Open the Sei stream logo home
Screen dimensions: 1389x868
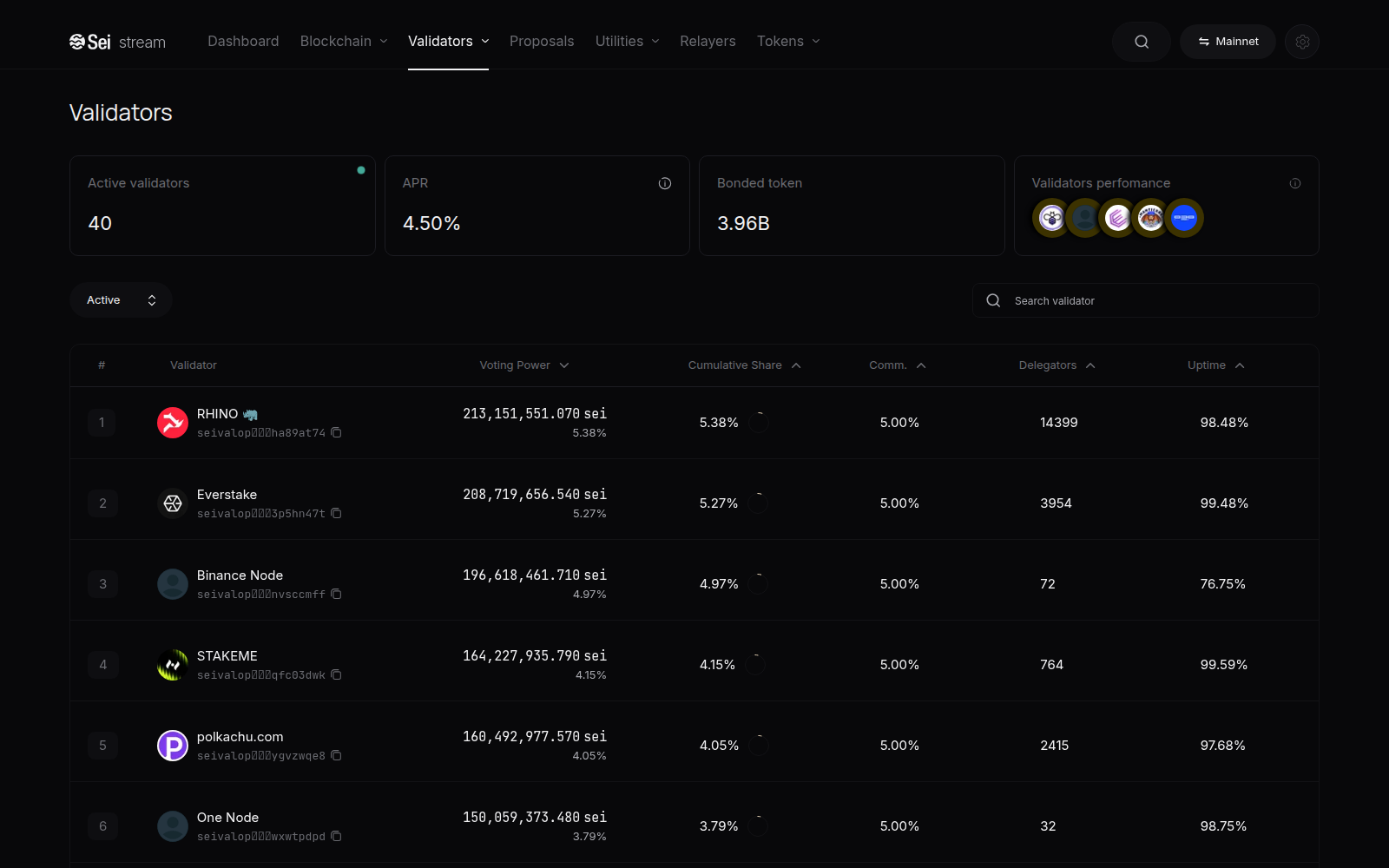[x=117, y=42]
